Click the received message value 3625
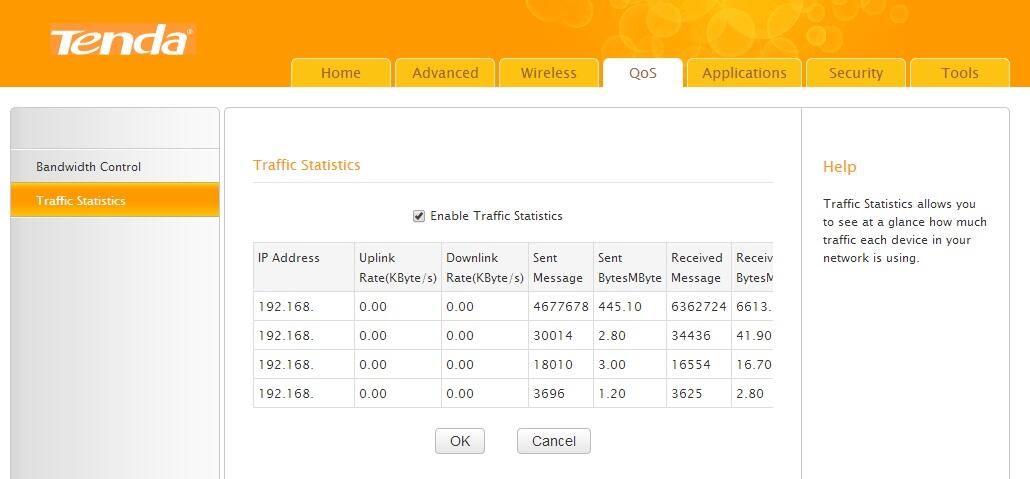The width and height of the screenshot is (1030, 479). 686,394
